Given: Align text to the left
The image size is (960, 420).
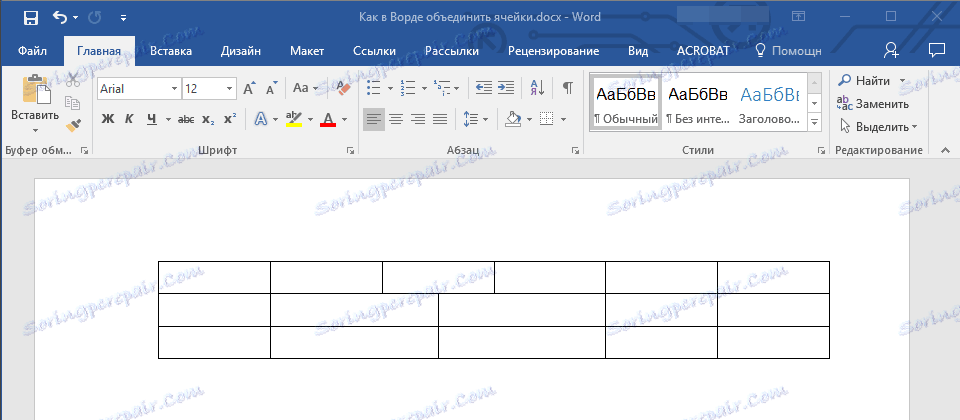Looking at the screenshot, I should (x=374, y=119).
